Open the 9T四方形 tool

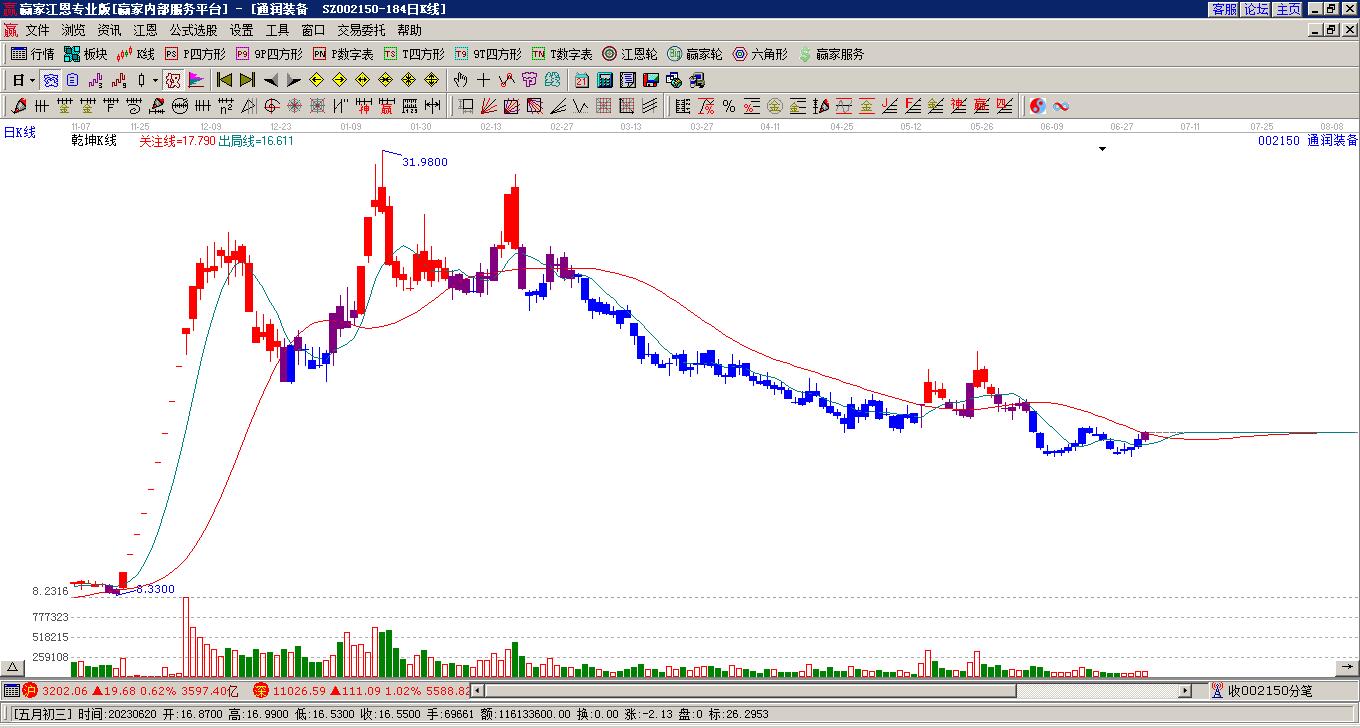point(487,54)
